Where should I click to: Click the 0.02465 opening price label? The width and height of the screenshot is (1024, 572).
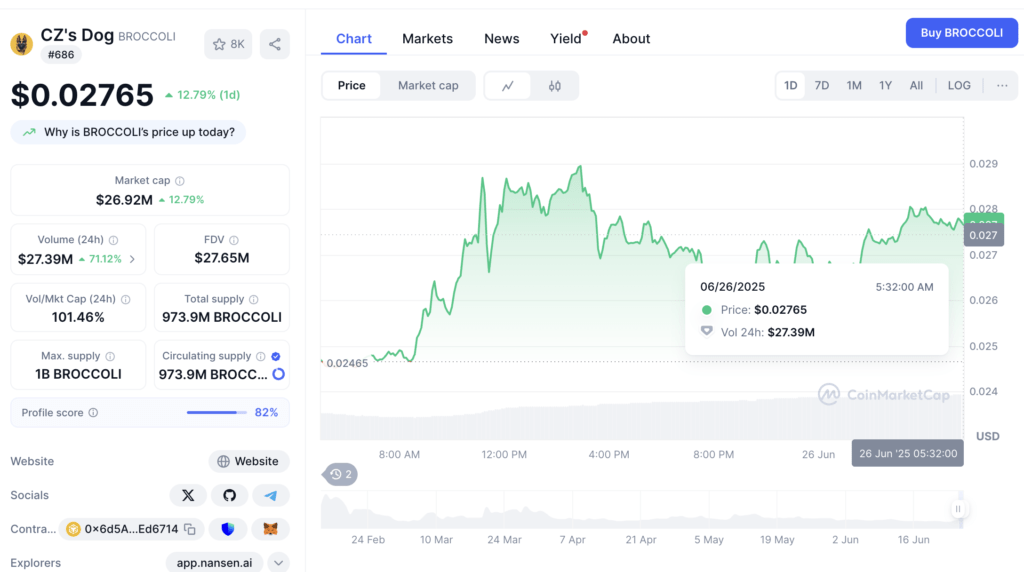(347, 363)
